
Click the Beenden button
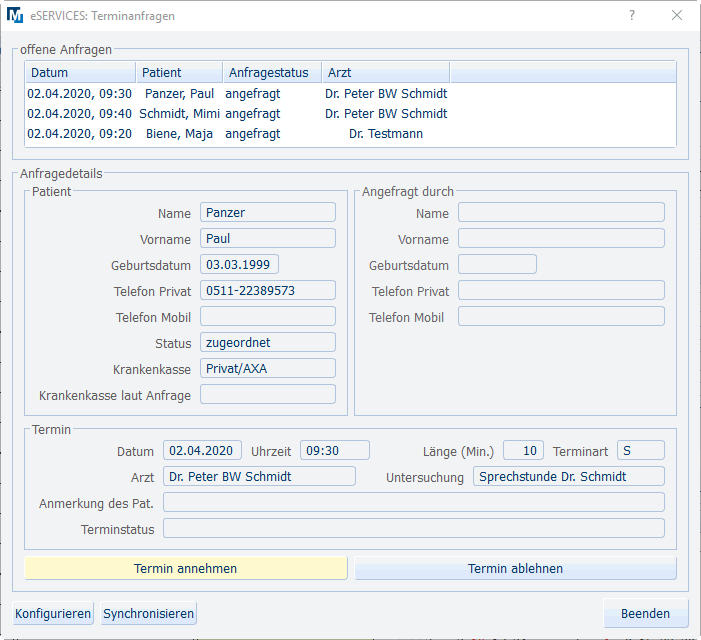(646, 613)
